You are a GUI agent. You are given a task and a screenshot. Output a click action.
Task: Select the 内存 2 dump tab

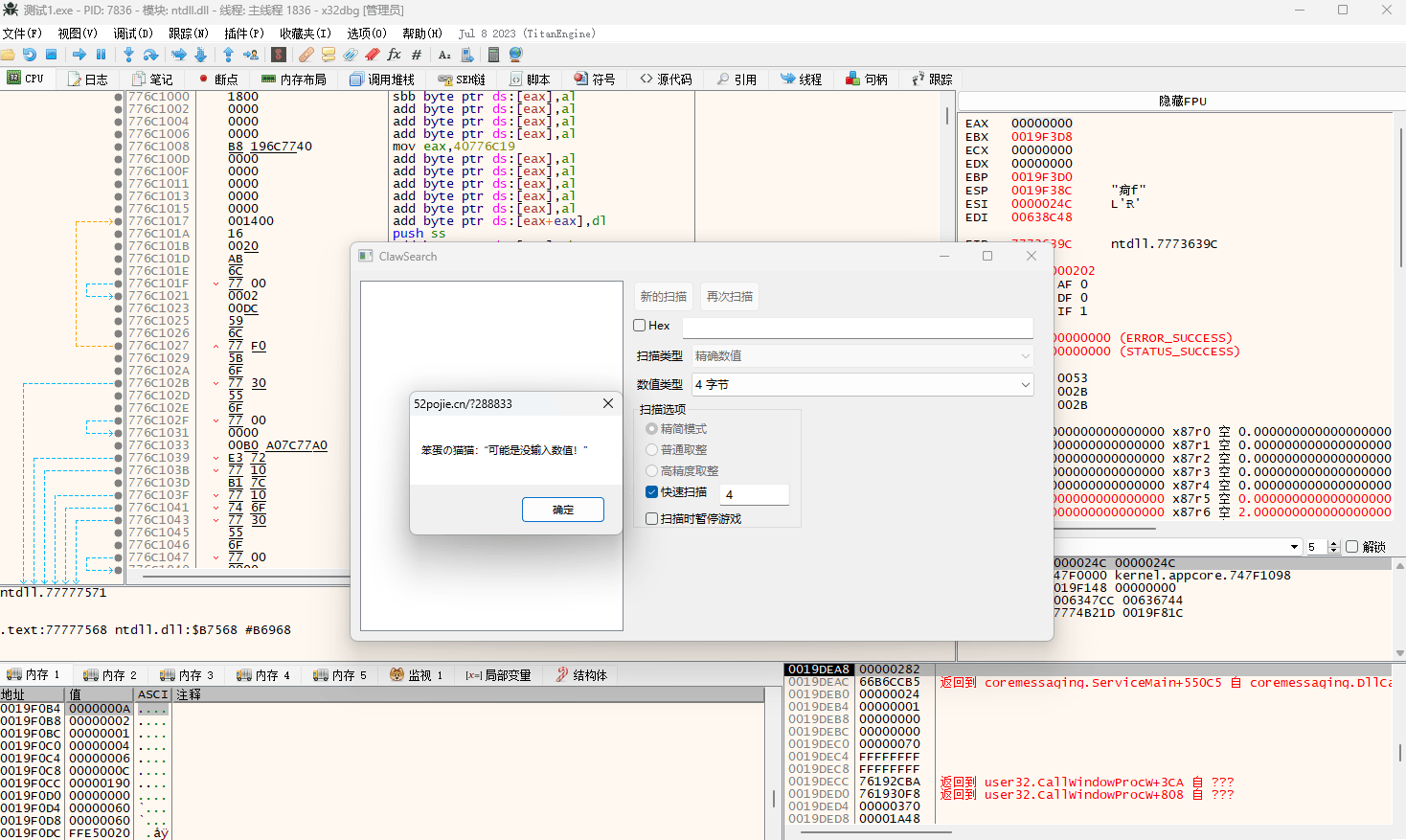[x=110, y=675]
